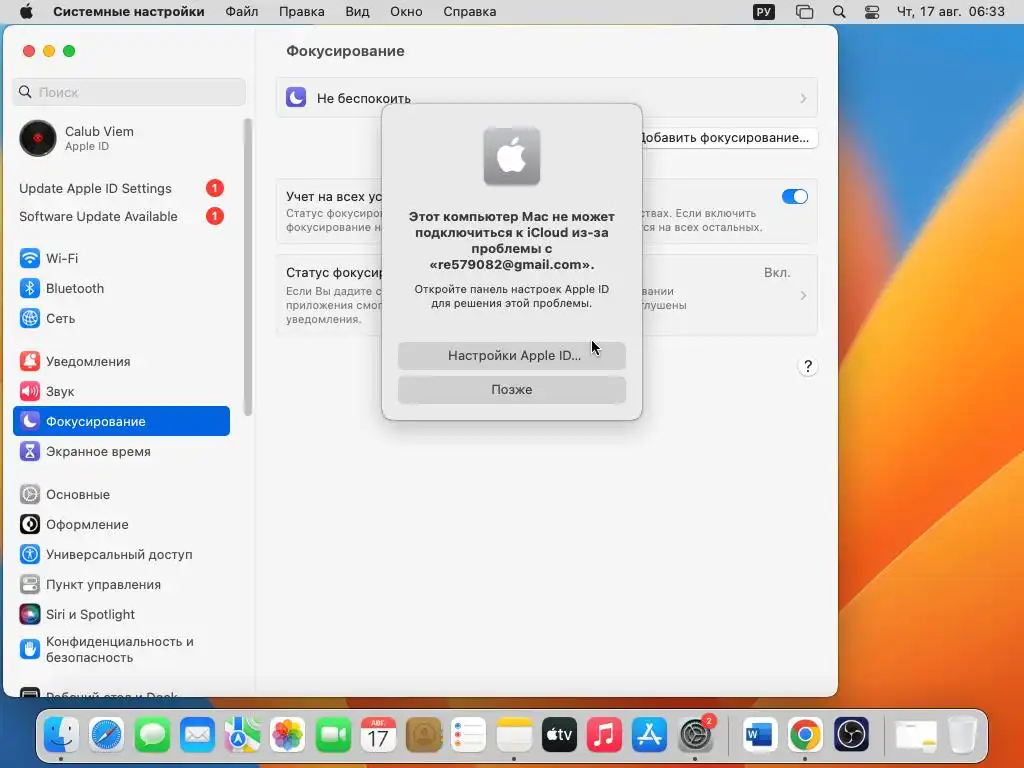Viewport: 1024px width, 768px height.
Task: Open Reminders app in Dock
Action: (469, 735)
